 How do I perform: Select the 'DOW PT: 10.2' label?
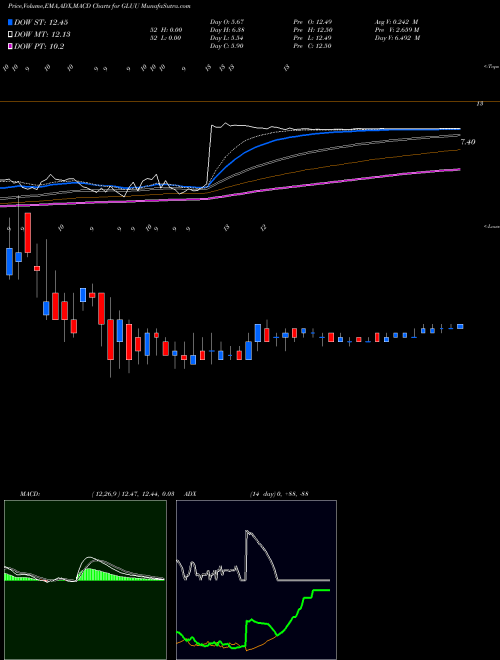click(x=39, y=47)
